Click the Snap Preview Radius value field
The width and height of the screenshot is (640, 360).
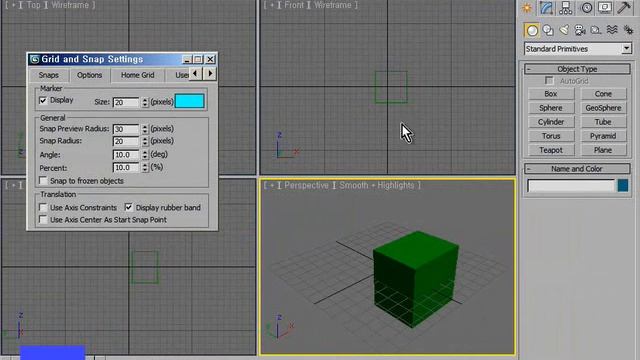point(126,129)
